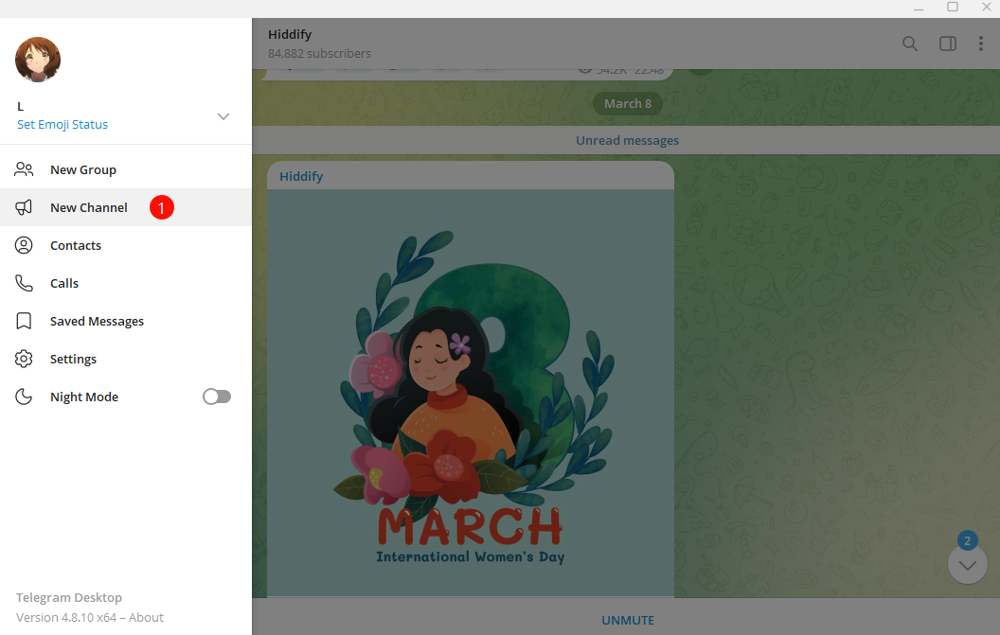Click the Saved Messages bookmark icon
The height and width of the screenshot is (635, 1000).
[x=24, y=321]
